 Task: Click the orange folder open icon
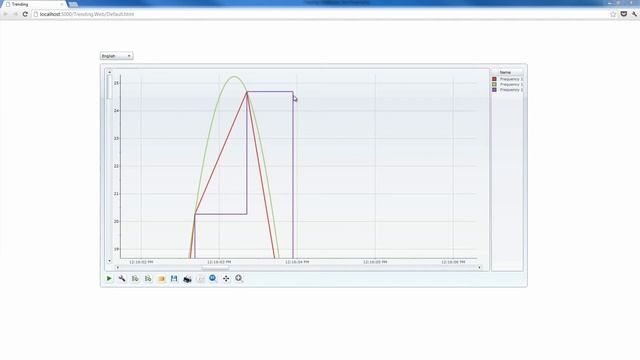(x=161, y=278)
